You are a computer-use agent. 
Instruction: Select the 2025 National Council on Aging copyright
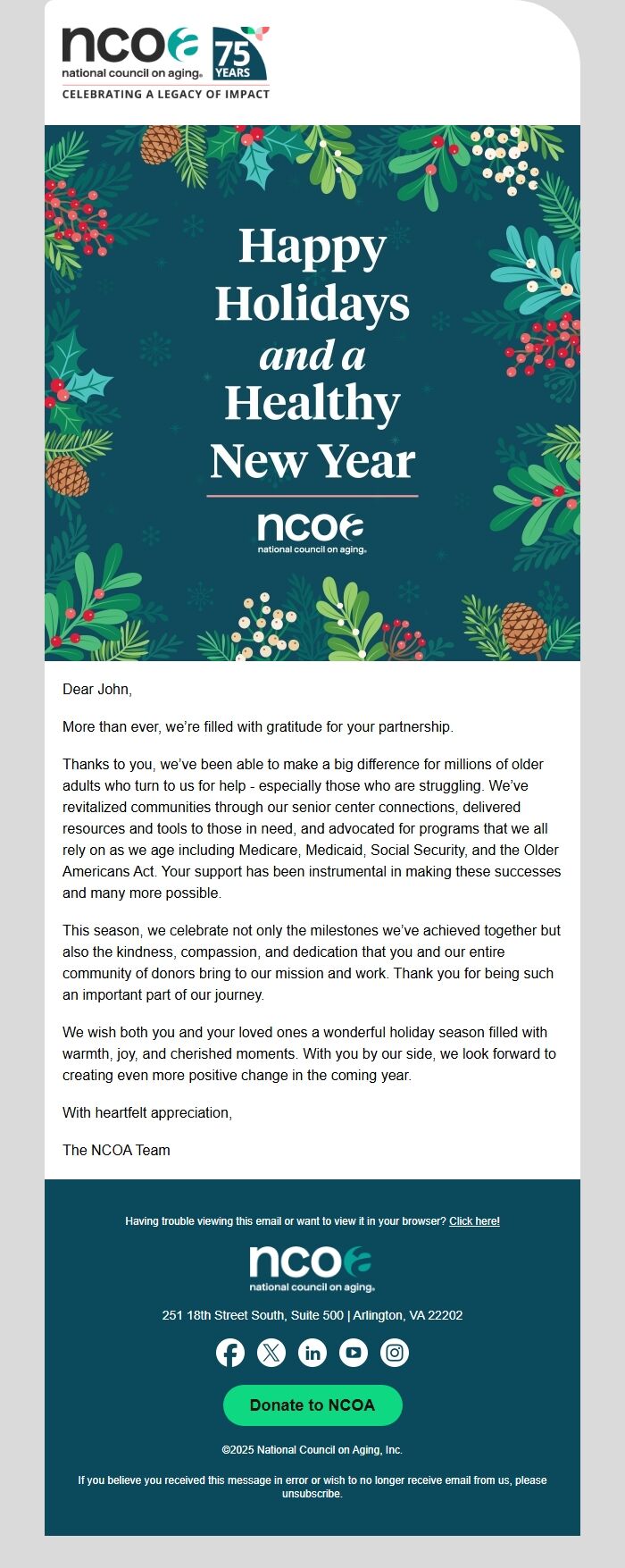pyautogui.click(x=312, y=1450)
